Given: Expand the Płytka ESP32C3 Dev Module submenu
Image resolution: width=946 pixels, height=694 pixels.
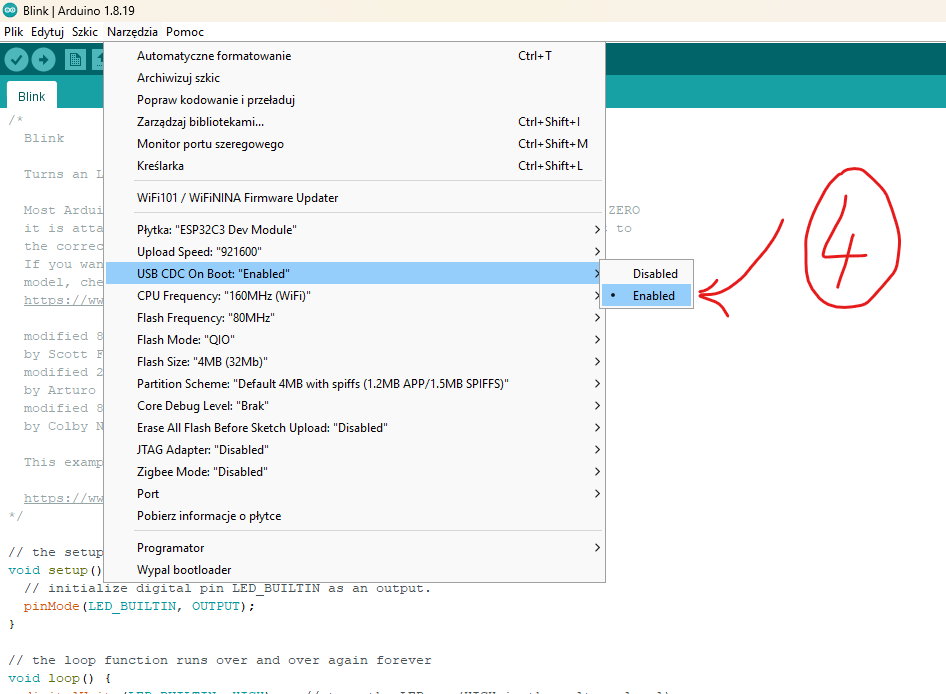Looking at the screenshot, I should pos(355,230).
